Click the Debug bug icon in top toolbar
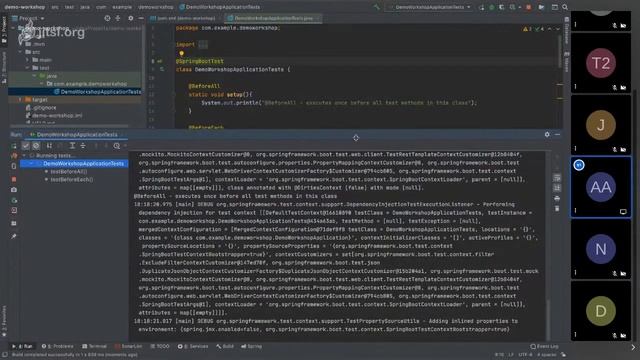 (x=492, y=7)
